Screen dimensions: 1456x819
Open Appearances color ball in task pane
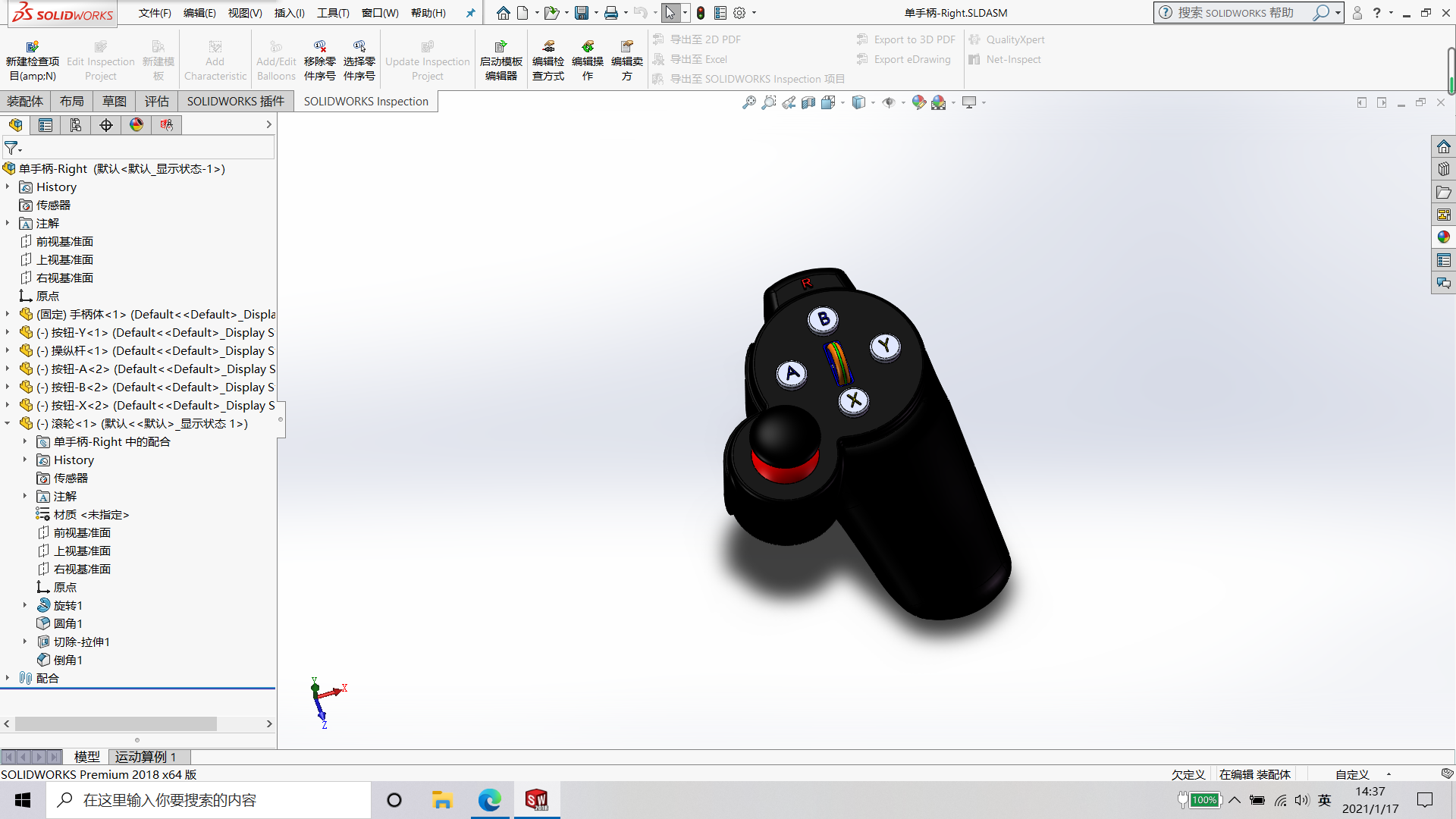(x=1444, y=237)
